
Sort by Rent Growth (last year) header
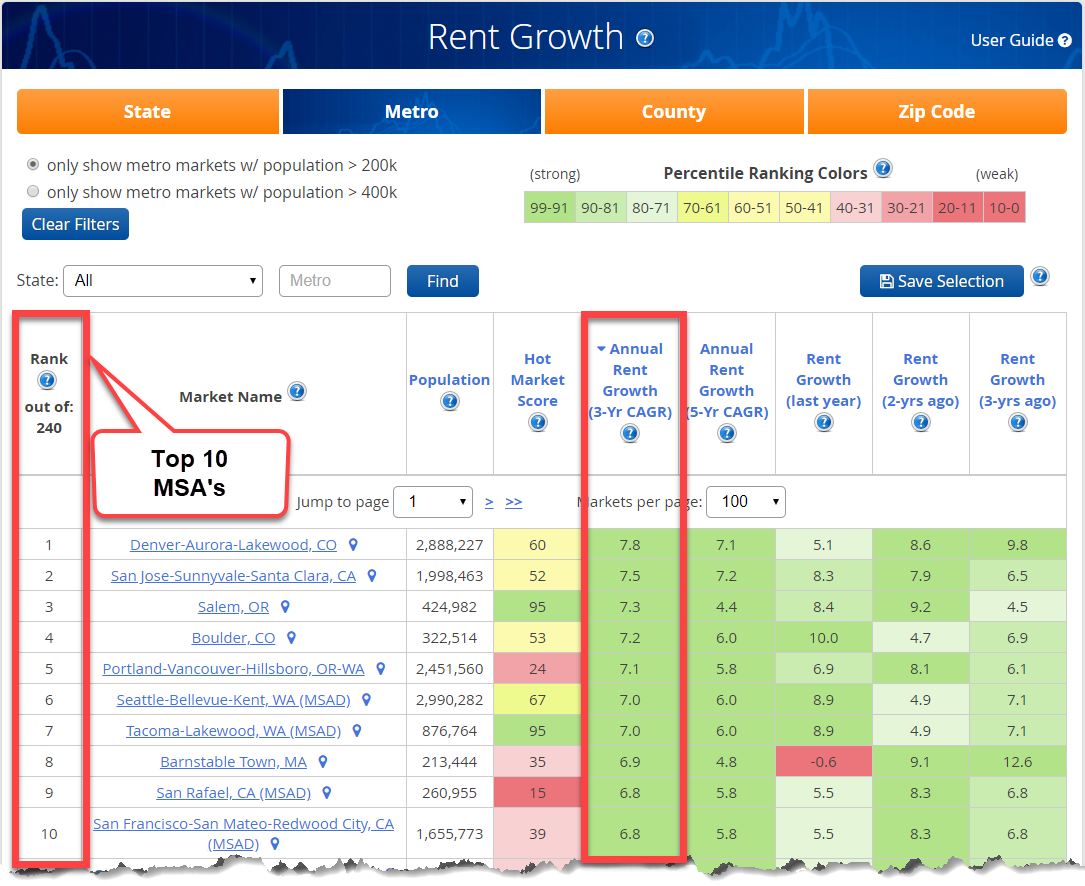pyautogui.click(x=823, y=380)
